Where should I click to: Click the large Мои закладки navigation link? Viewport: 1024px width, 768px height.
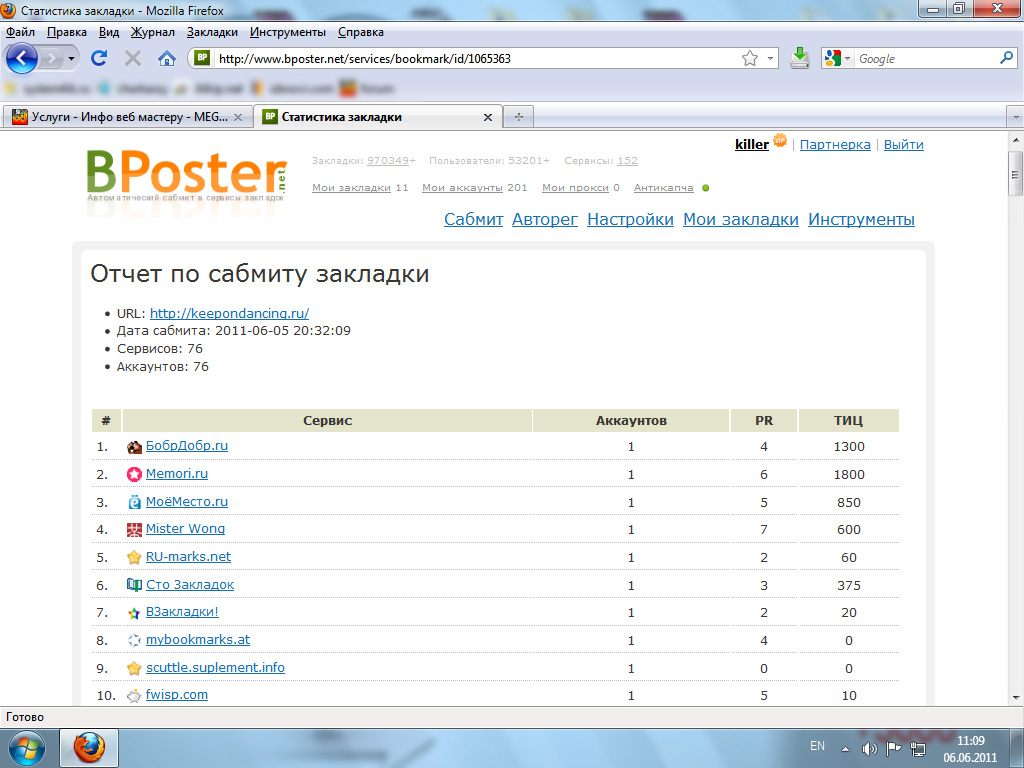(741, 219)
